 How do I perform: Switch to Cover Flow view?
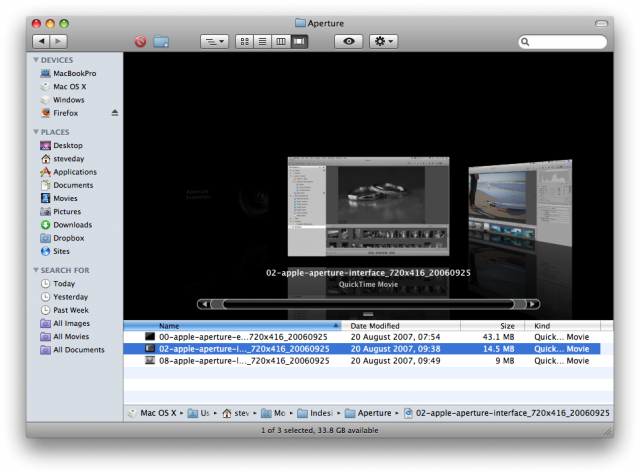299,42
